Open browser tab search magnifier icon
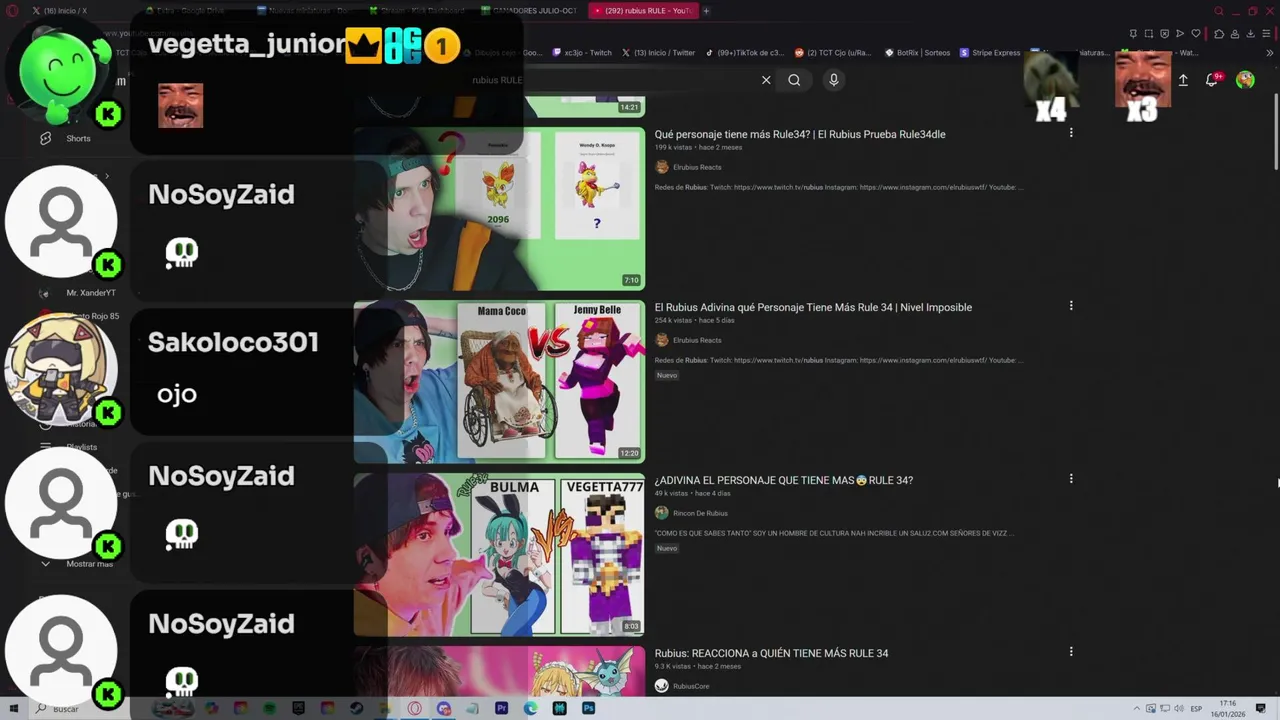Image resolution: width=1280 pixels, height=720 pixels. point(1219,11)
